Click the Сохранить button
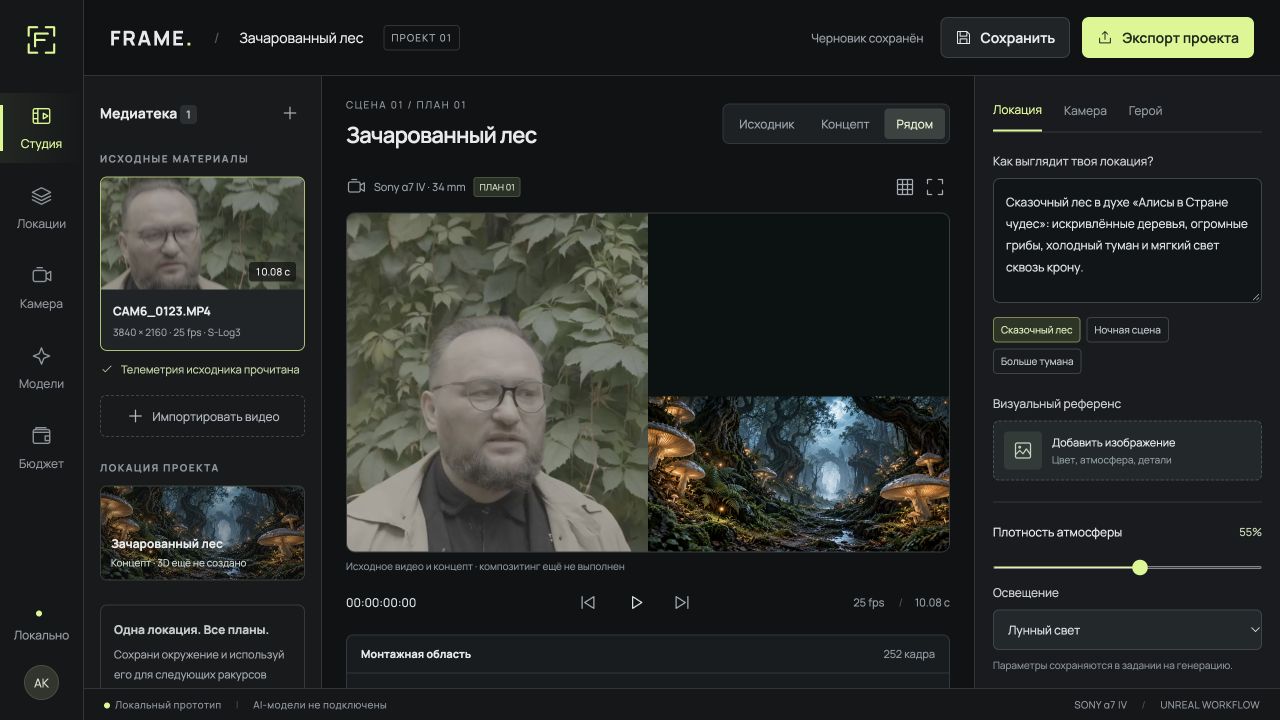 point(1005,38)
